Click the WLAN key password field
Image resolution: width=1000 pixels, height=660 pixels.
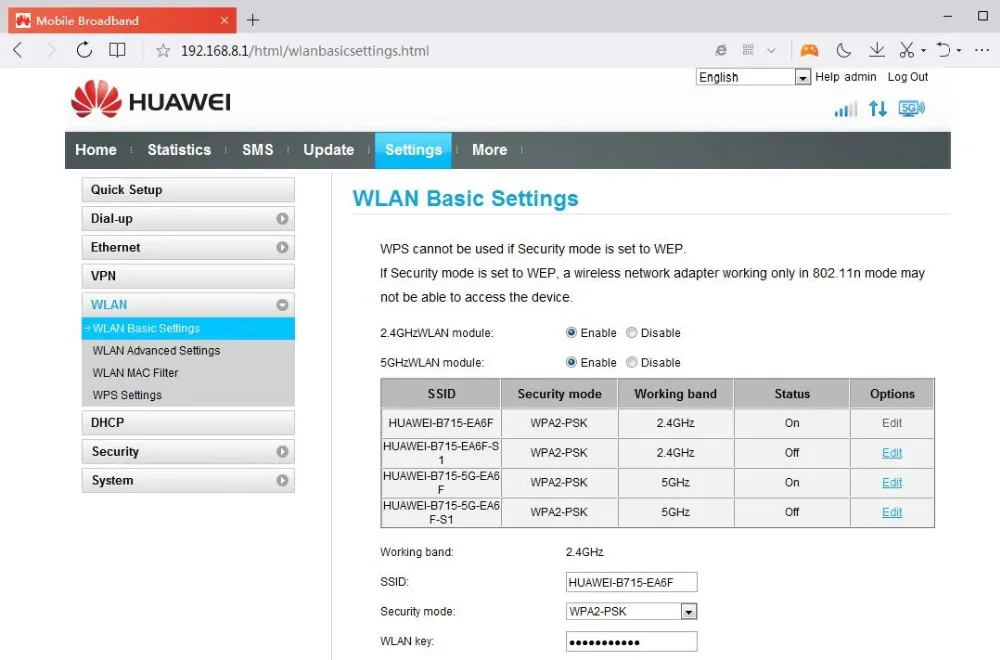(x=631, y=642)
